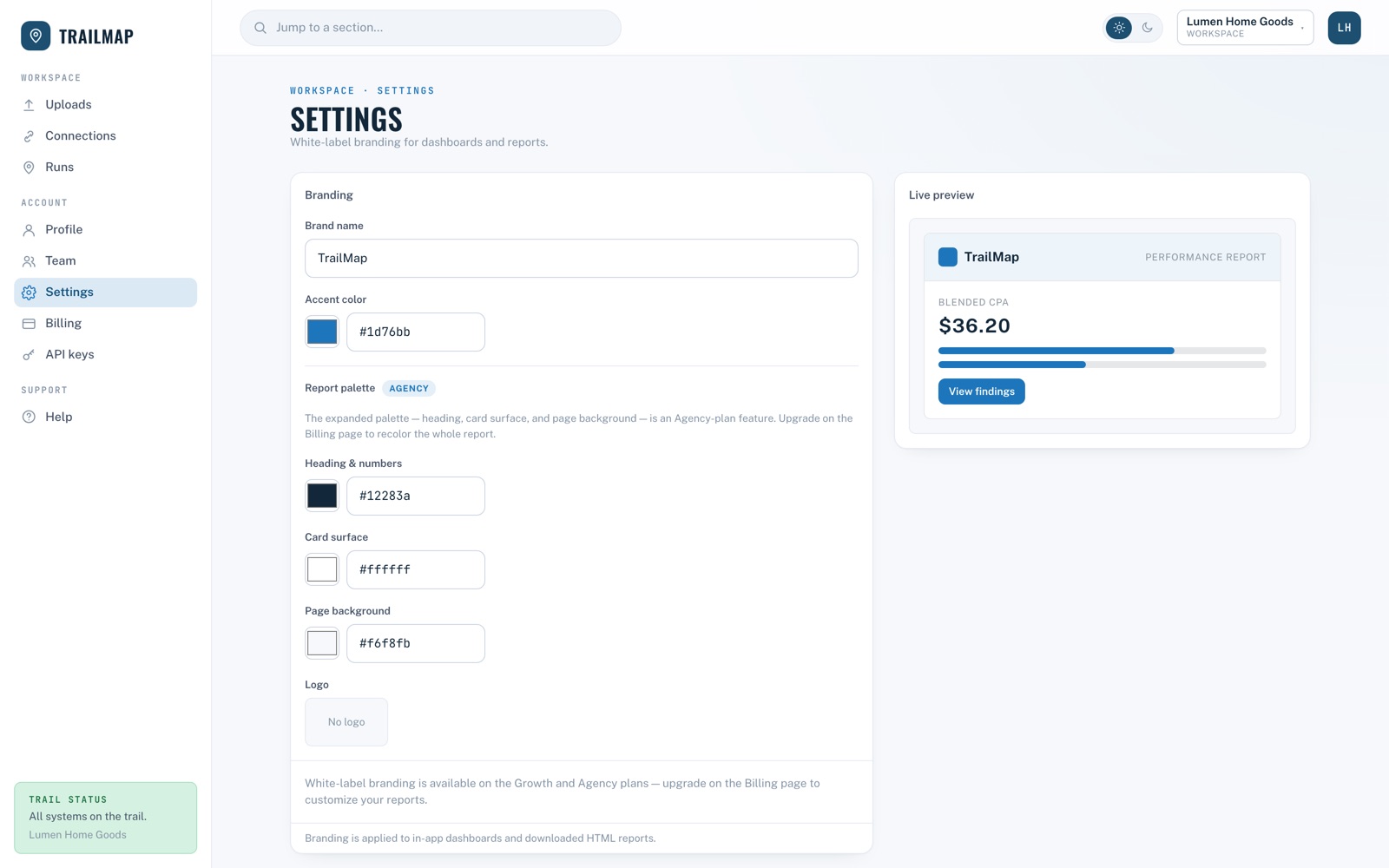Focus the Brand name input field

pos(582,259)
